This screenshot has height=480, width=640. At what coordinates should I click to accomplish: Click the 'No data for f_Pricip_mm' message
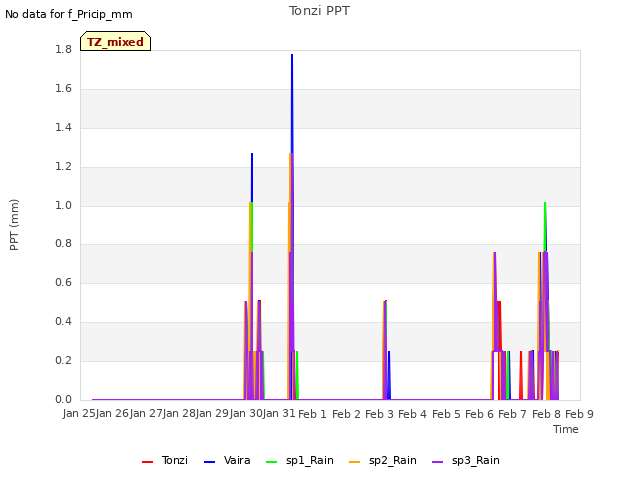click(69, 14)
